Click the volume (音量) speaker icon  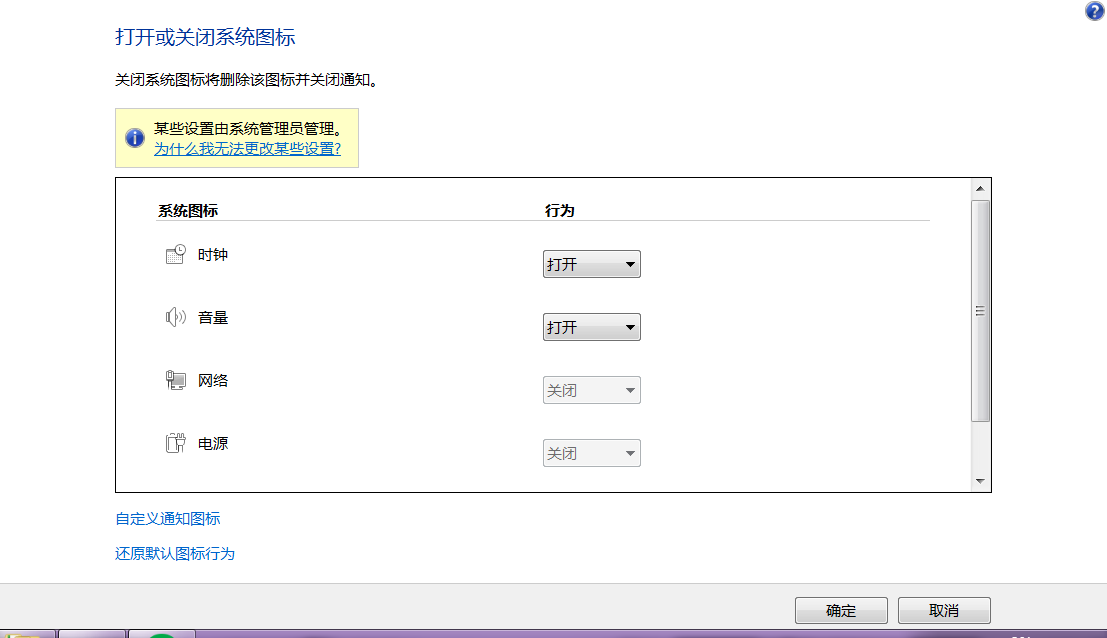click(x=176, y=318)
